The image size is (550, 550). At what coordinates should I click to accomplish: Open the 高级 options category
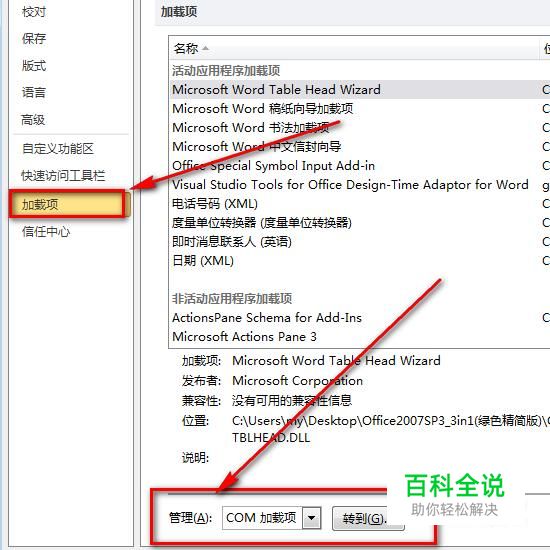pos(33,120)
